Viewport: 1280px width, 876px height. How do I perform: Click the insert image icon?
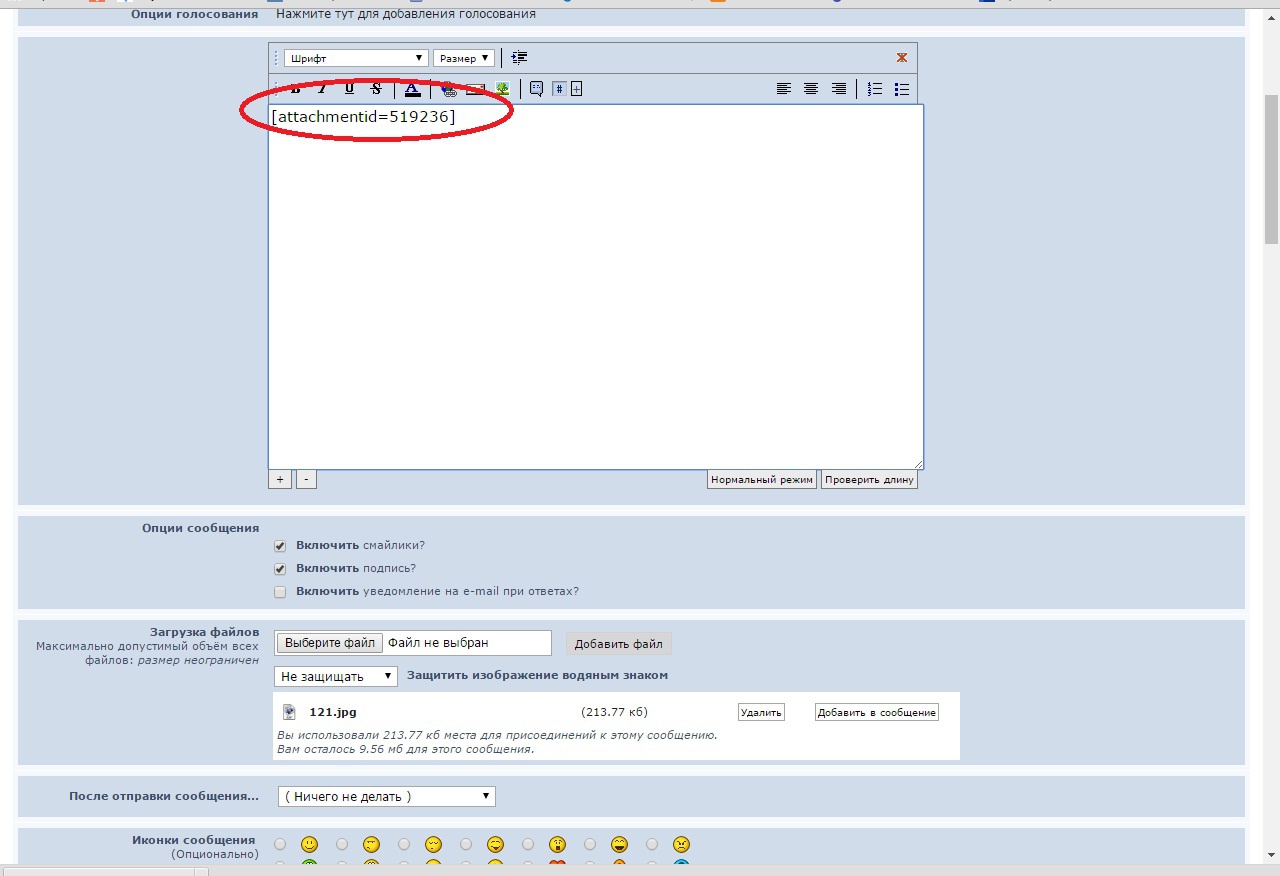click(x=502, y=89)
